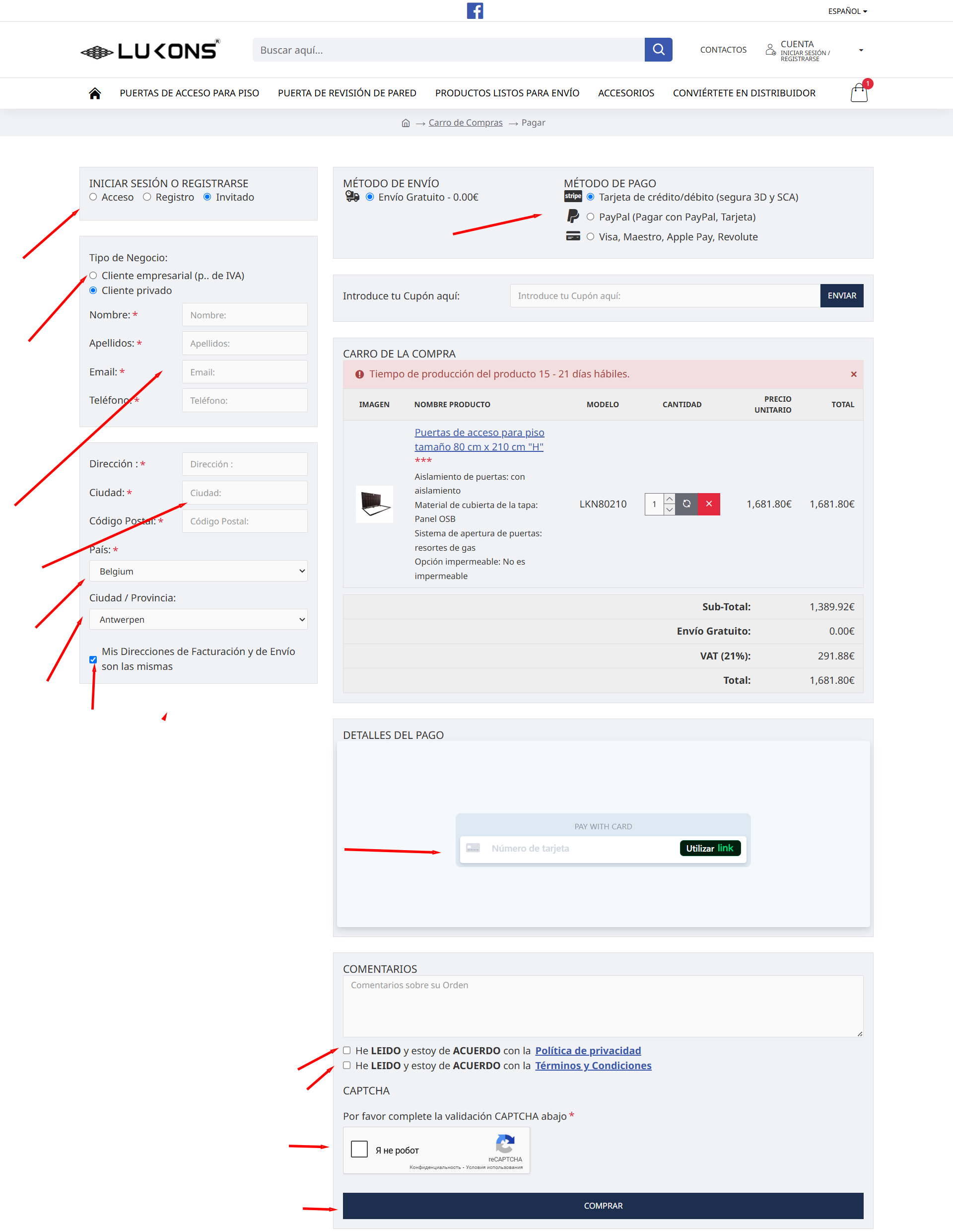
Task: Focus the Apellidos input field
Action: click(x=245, y=343)
